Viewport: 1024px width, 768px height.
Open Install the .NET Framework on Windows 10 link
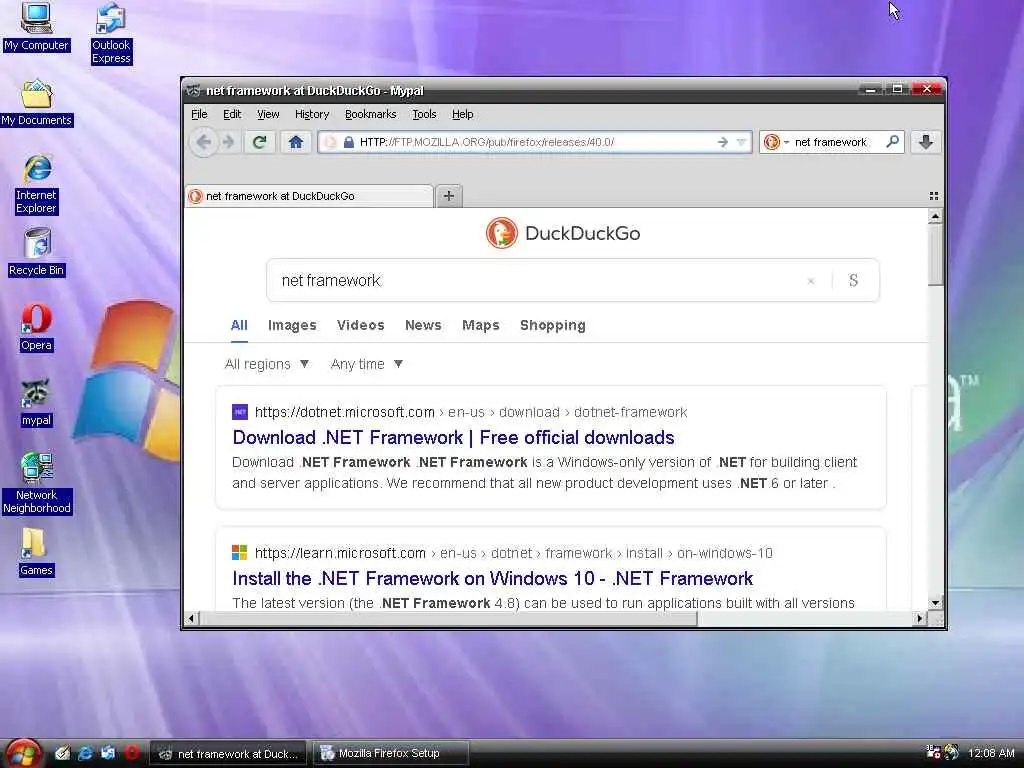tap(492, 579)
